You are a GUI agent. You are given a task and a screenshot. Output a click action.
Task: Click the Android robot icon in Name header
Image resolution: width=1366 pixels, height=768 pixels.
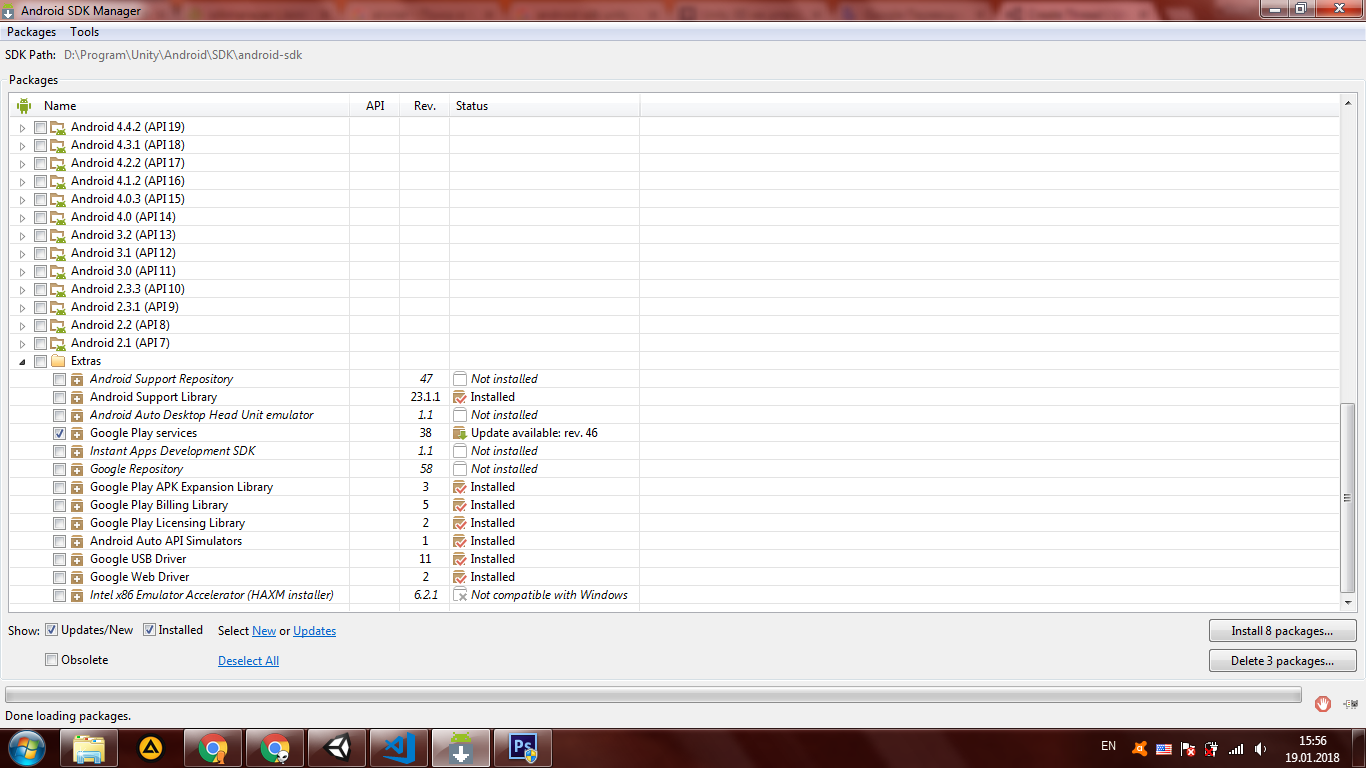pos(24,106)
